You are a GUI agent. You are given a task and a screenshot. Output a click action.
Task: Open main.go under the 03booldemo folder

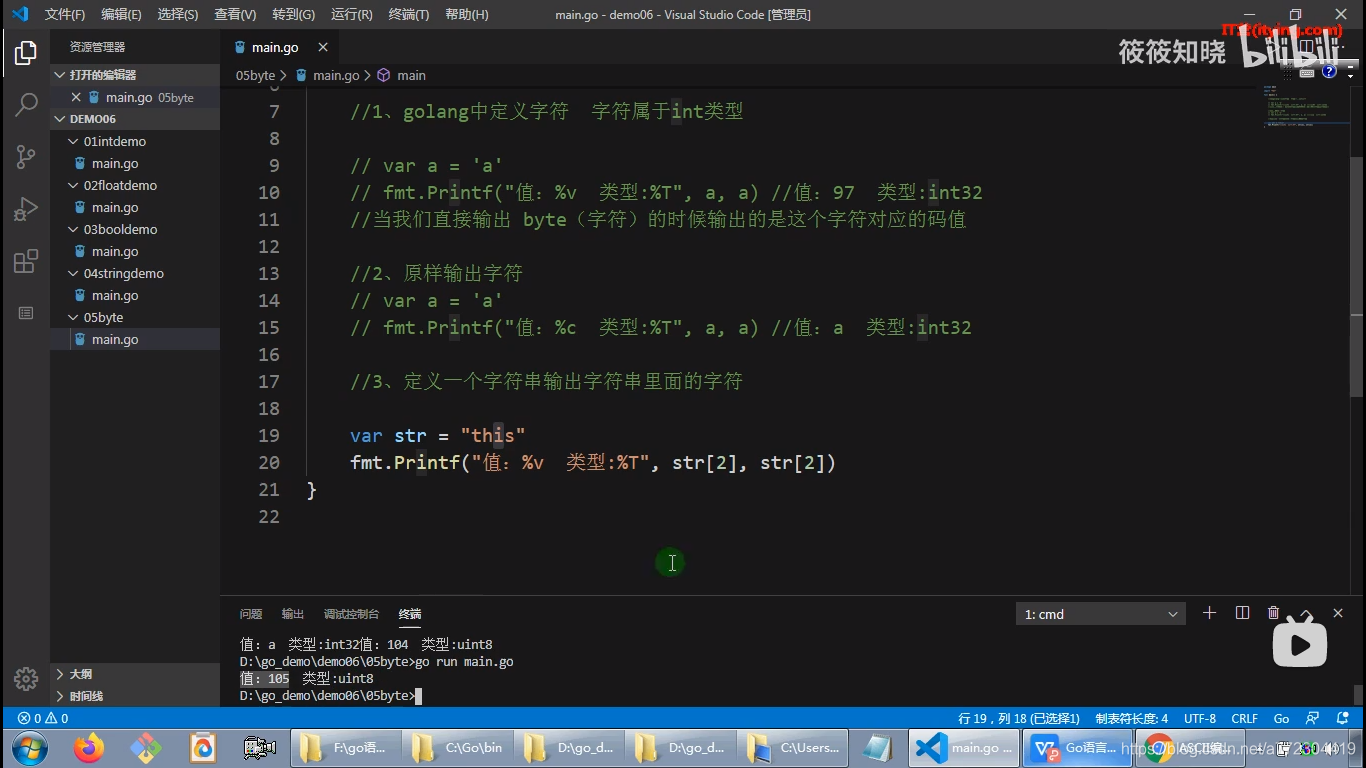(x=135, y=251)
